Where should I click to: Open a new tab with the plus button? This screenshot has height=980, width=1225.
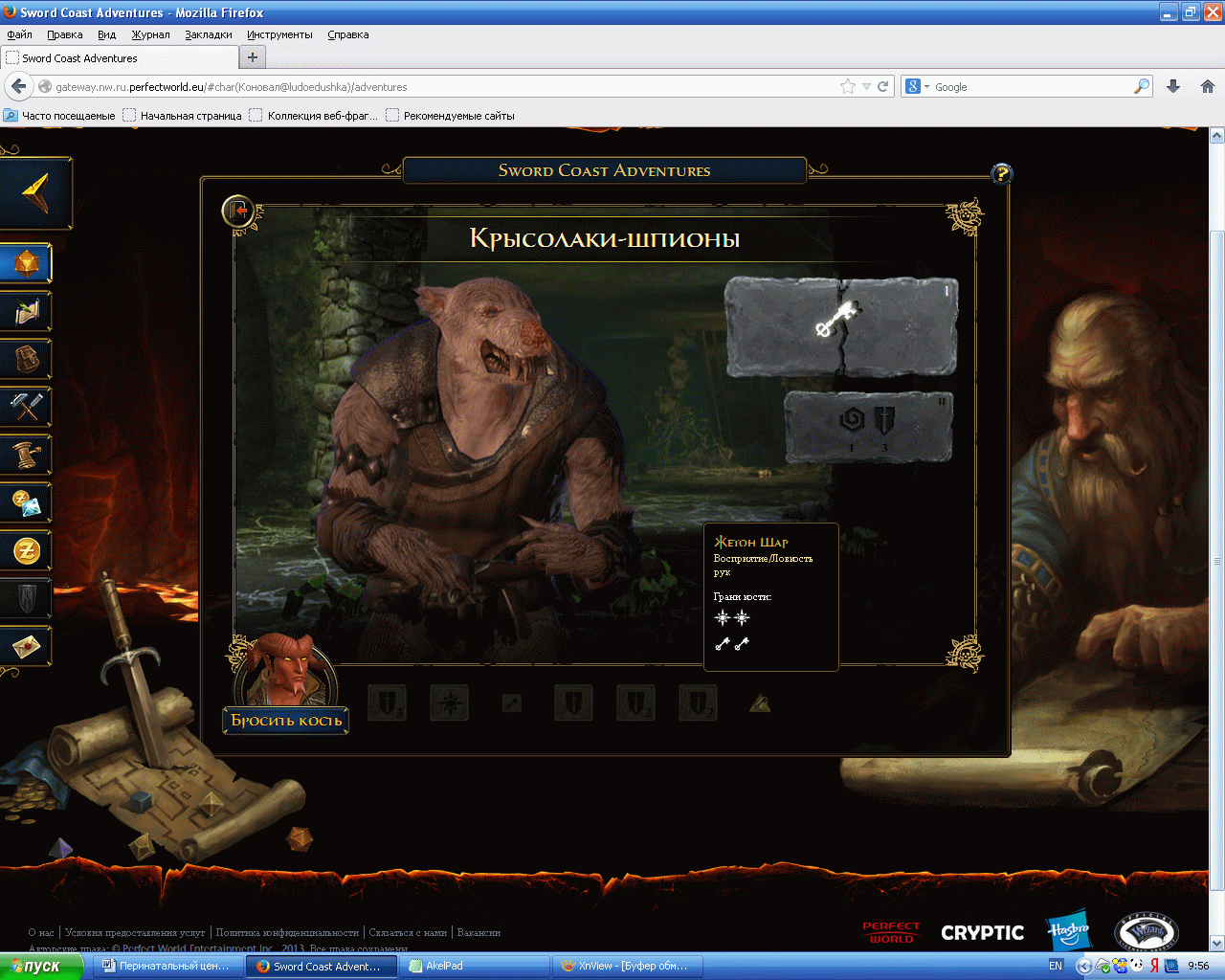click(253, 57)
